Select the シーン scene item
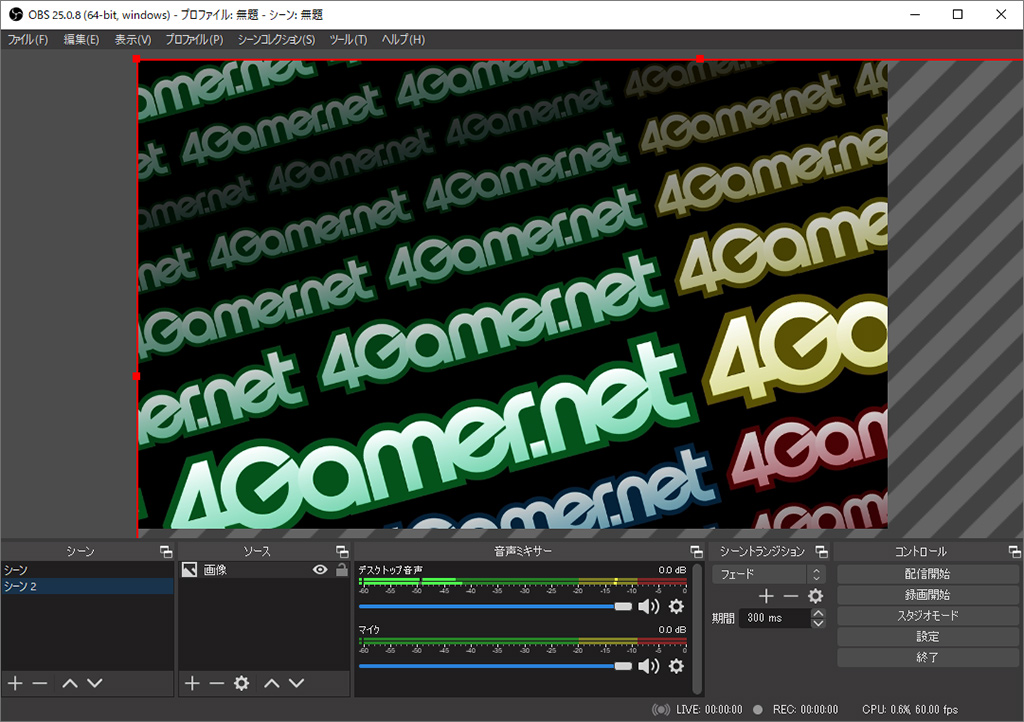The height and width of the screenshot is (722, 1024). click(87, 570)
